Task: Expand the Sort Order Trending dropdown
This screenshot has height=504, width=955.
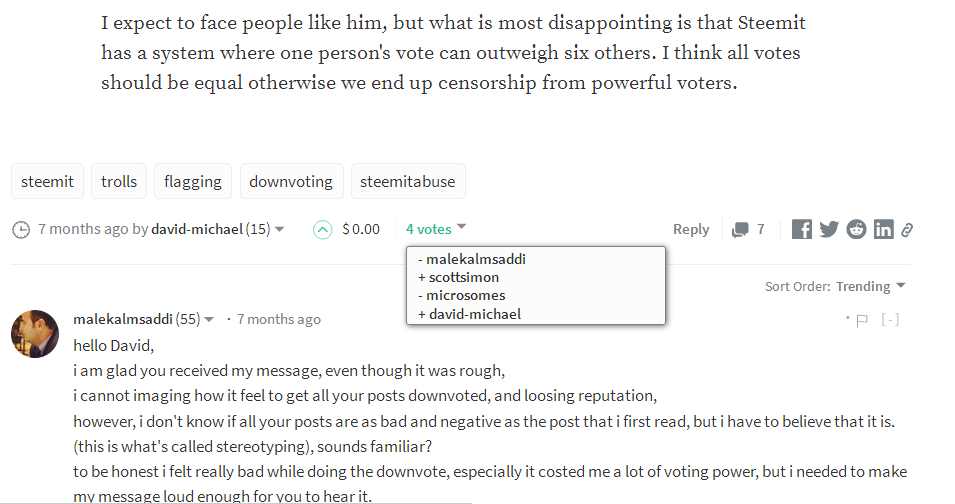Action: pyautogui.click(x=870, y=286)
